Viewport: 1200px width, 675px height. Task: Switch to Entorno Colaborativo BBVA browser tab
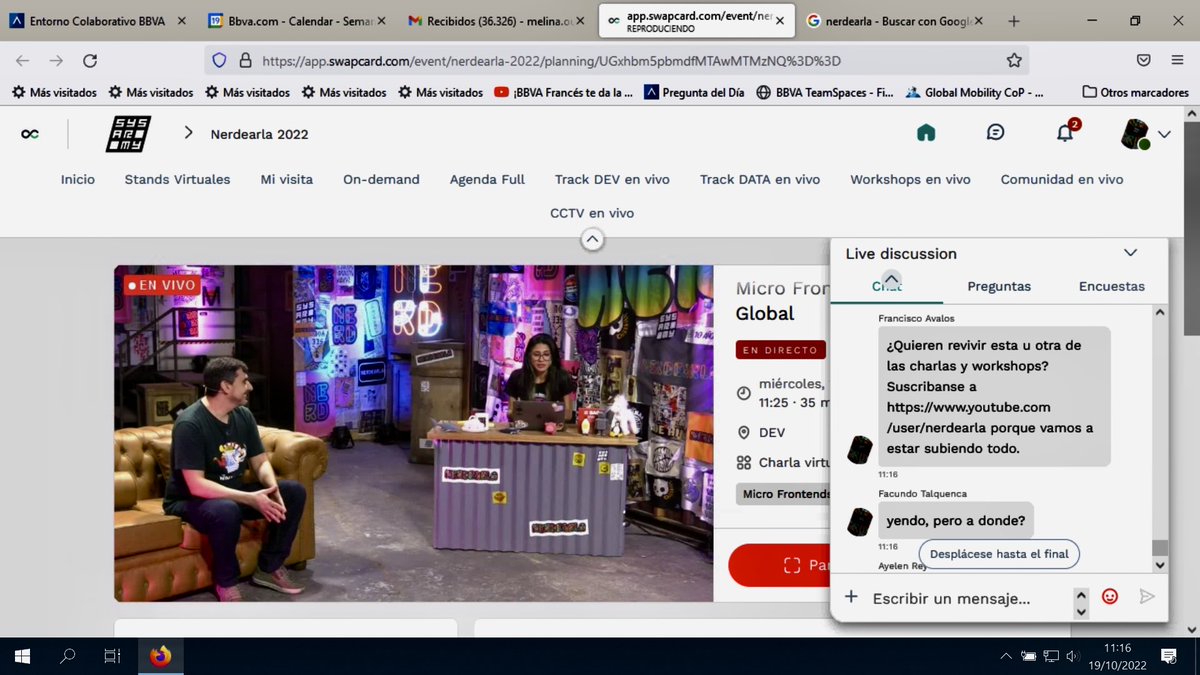point(98,20)
